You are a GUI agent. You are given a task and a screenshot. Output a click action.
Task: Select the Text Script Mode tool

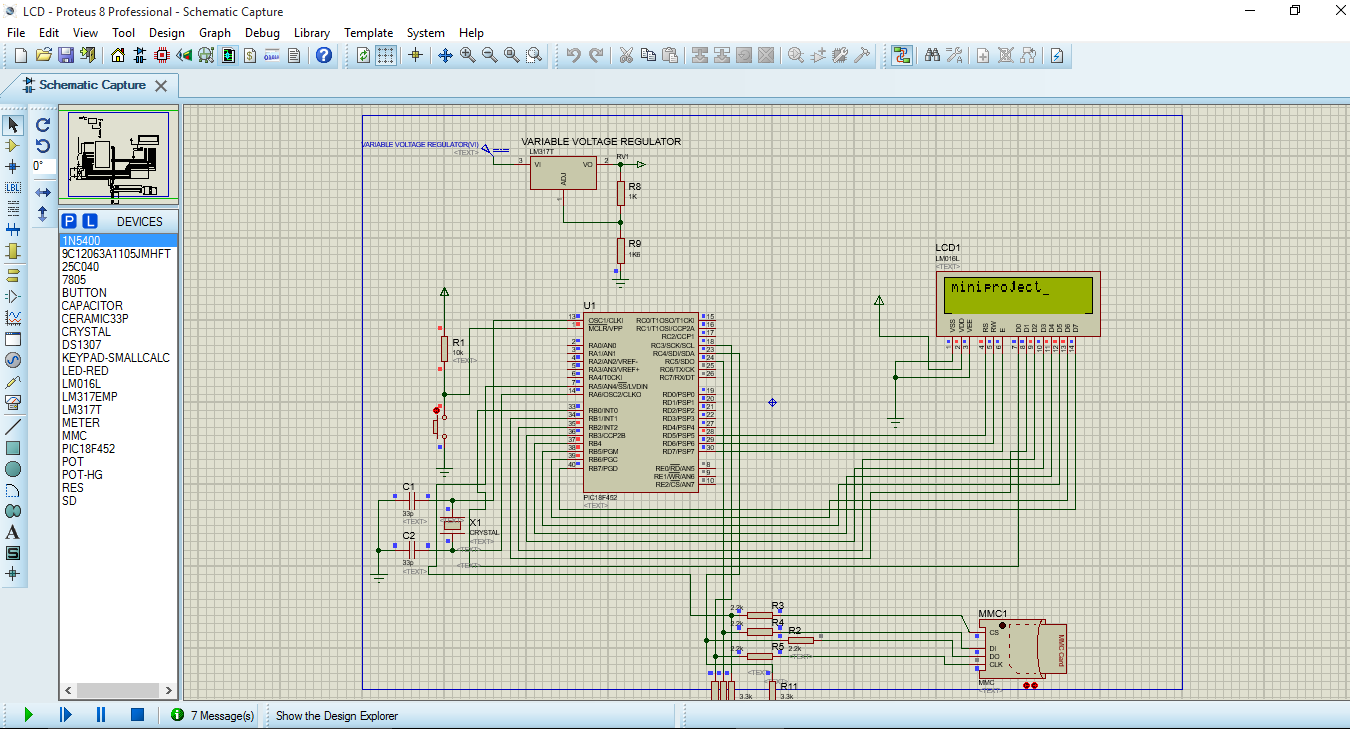13,208
